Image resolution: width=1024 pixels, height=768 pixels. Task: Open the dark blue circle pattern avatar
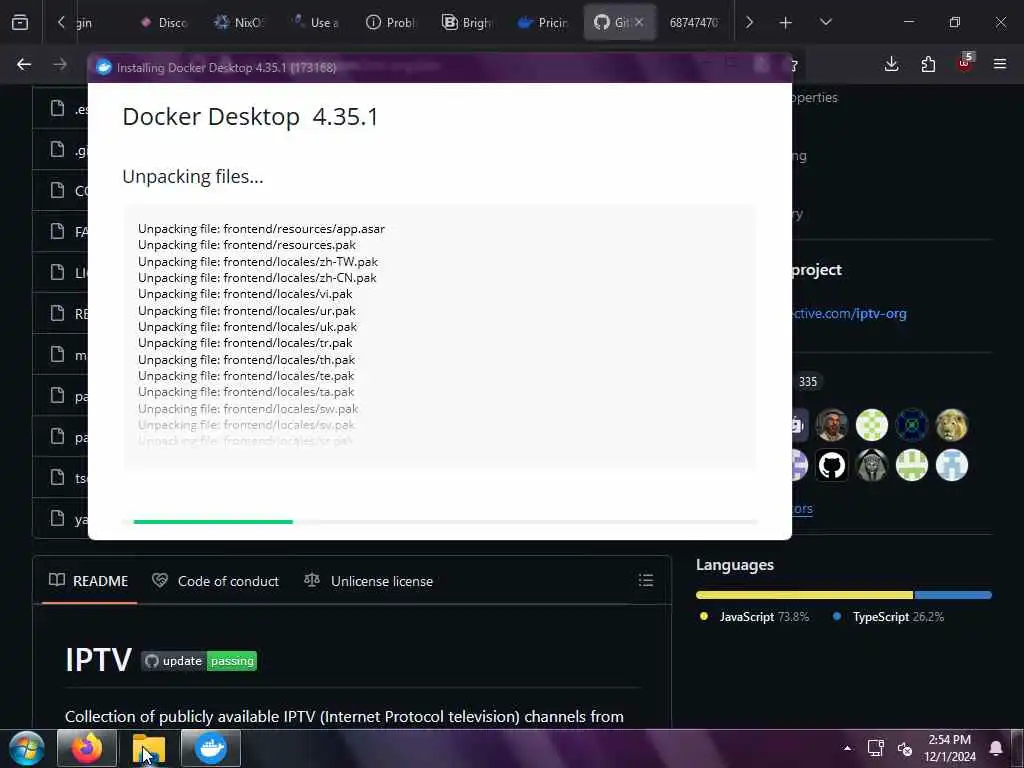tap(912, 425)
